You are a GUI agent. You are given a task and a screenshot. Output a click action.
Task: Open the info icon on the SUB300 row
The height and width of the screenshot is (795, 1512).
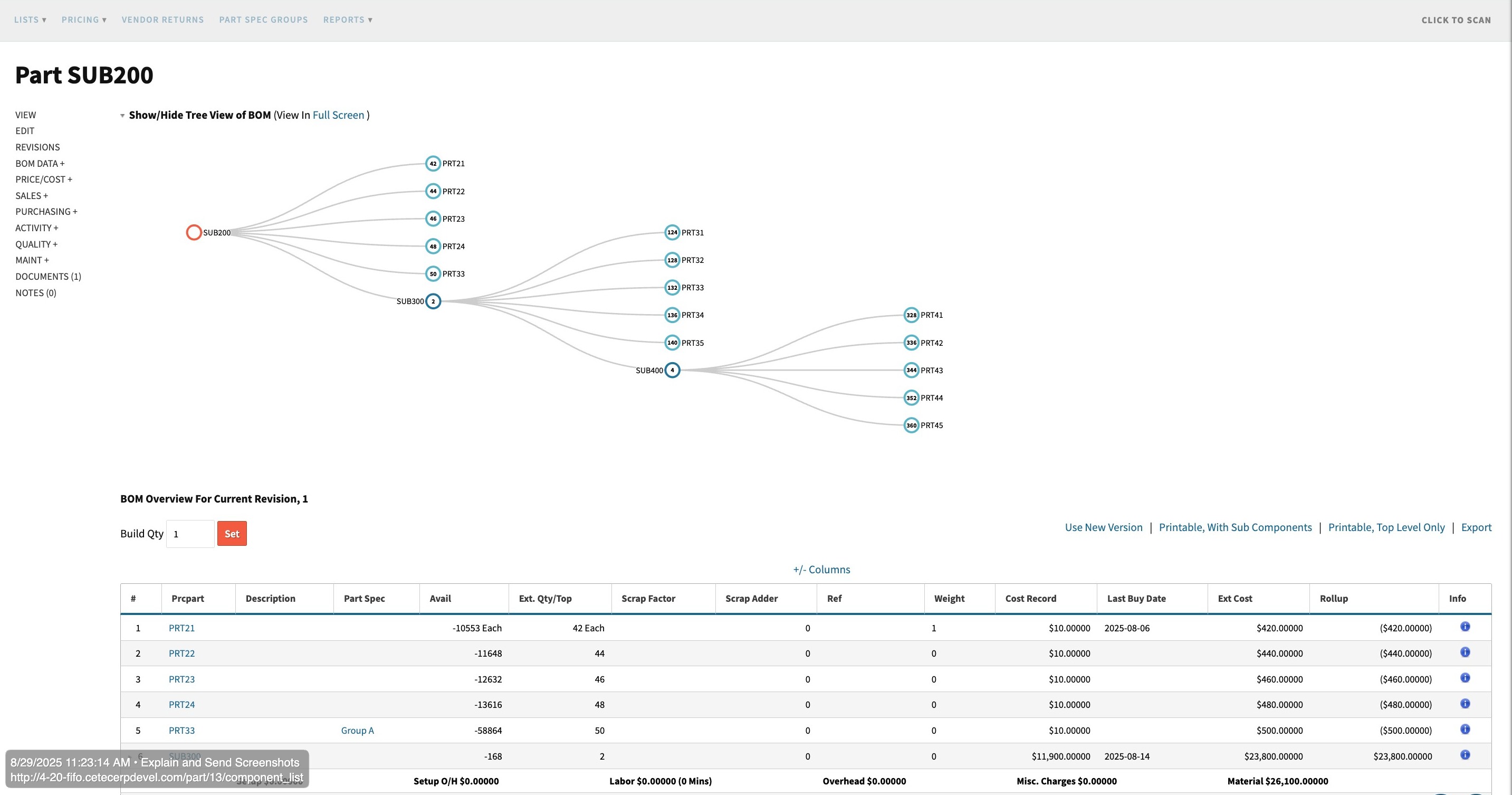click(x=1465, y=755)
